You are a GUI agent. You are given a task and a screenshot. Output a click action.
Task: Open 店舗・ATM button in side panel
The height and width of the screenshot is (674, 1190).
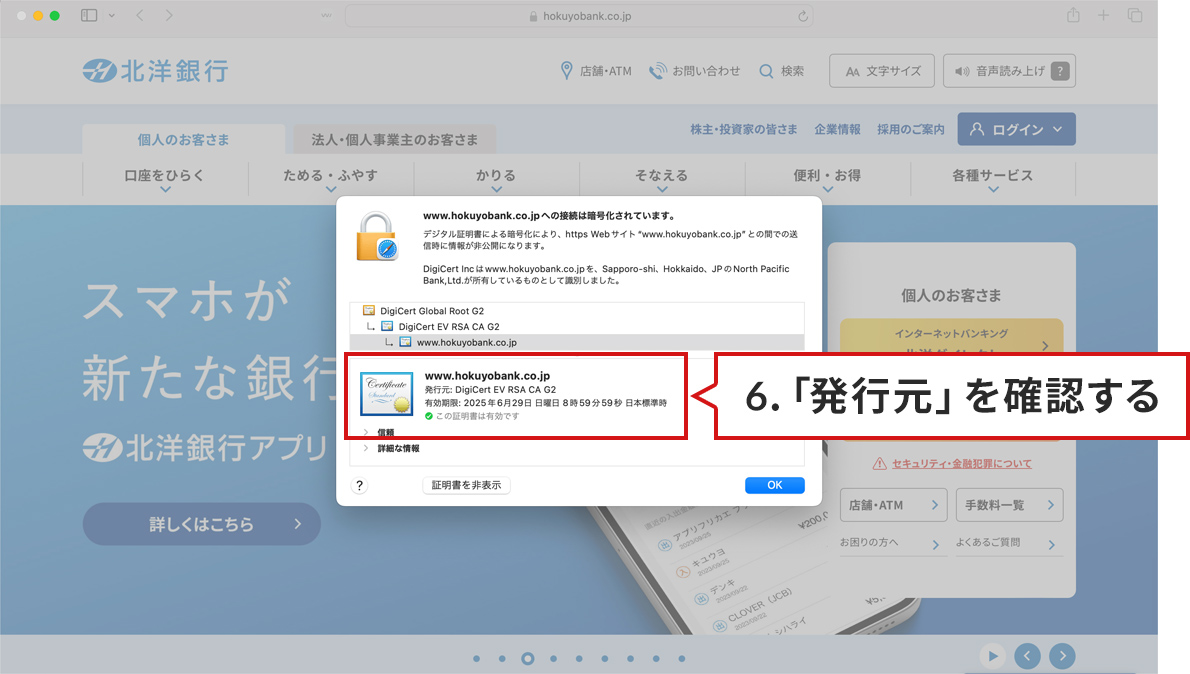(893, 505)
